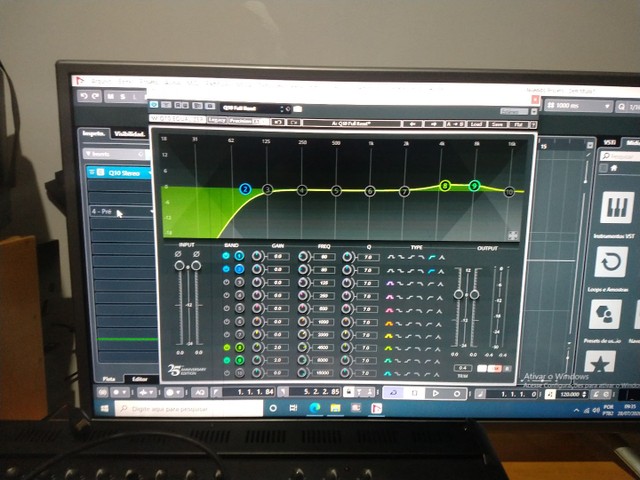Viewport: 640px width, 480px height.
Task: Select band 2 node on EQ graph
Action: 245,189
